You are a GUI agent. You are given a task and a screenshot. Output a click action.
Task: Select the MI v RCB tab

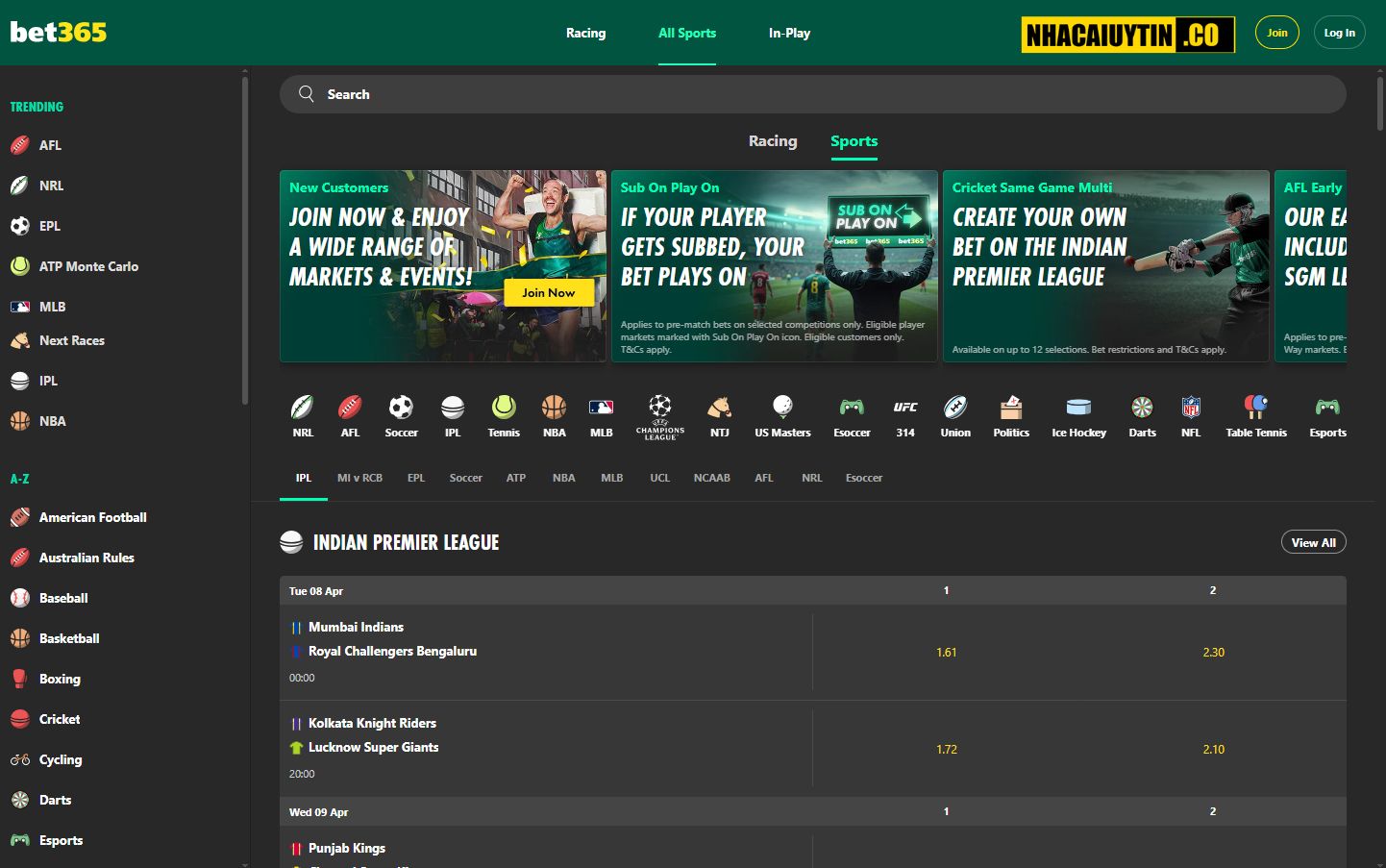(359, 478)
